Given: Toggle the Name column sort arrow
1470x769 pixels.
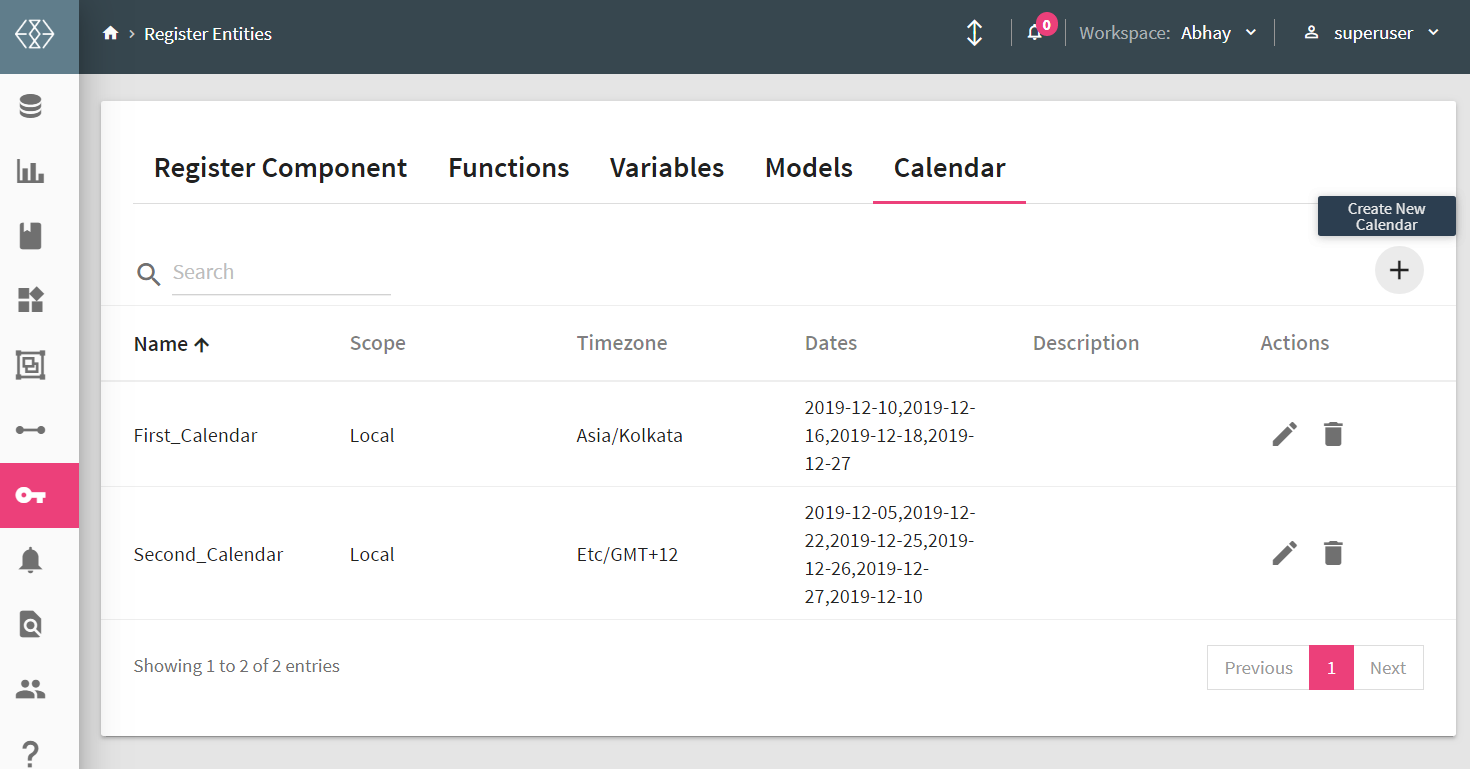Looking at the screenshot, I should 201,343.
